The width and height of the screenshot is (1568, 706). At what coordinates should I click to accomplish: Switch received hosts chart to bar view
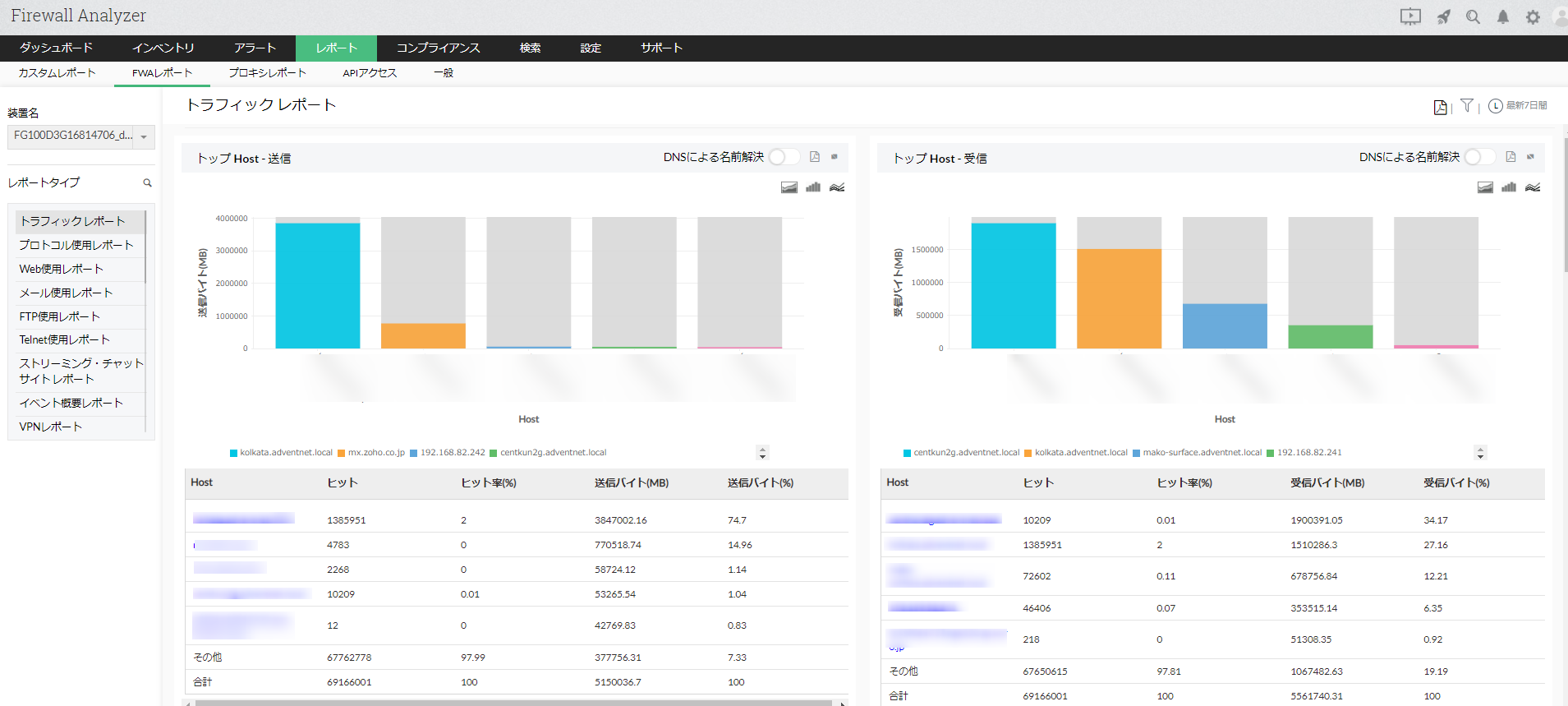tap(1508, 187)
